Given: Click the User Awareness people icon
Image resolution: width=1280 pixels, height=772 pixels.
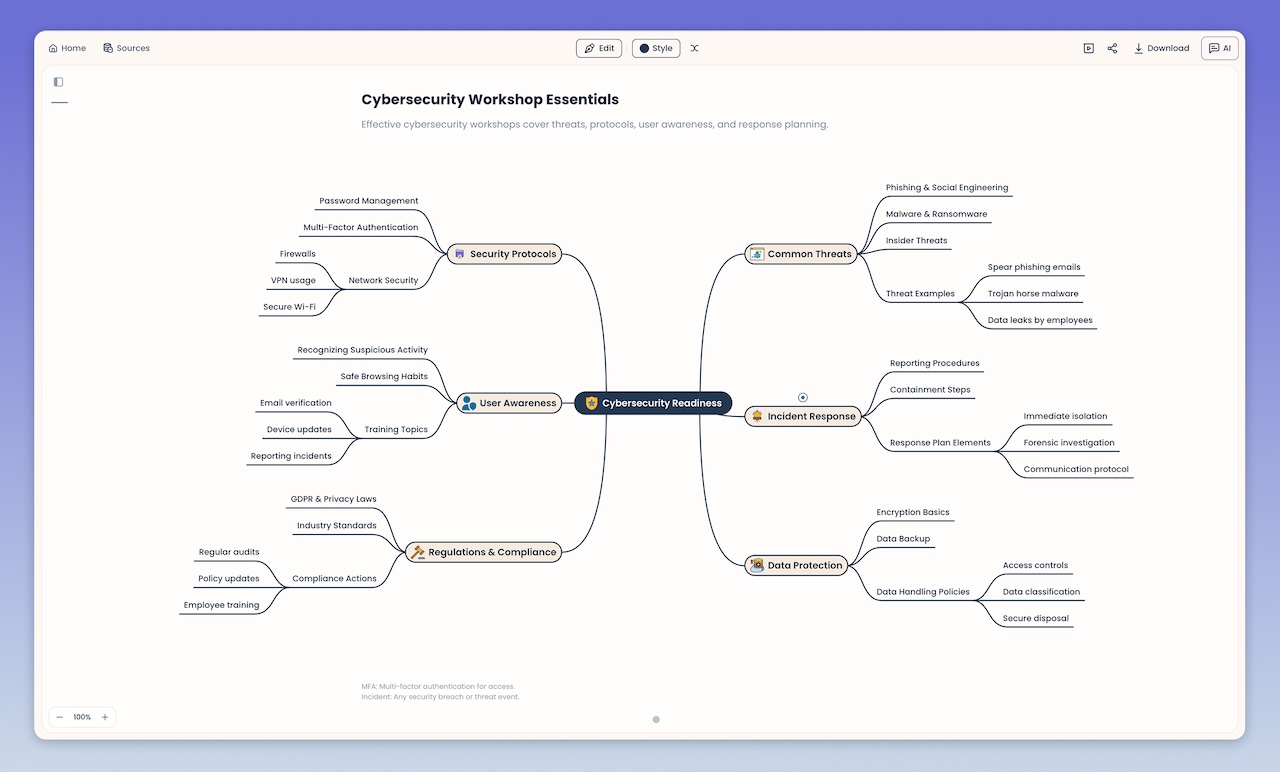Looking at the screenshot, I should tap(468, 403).
